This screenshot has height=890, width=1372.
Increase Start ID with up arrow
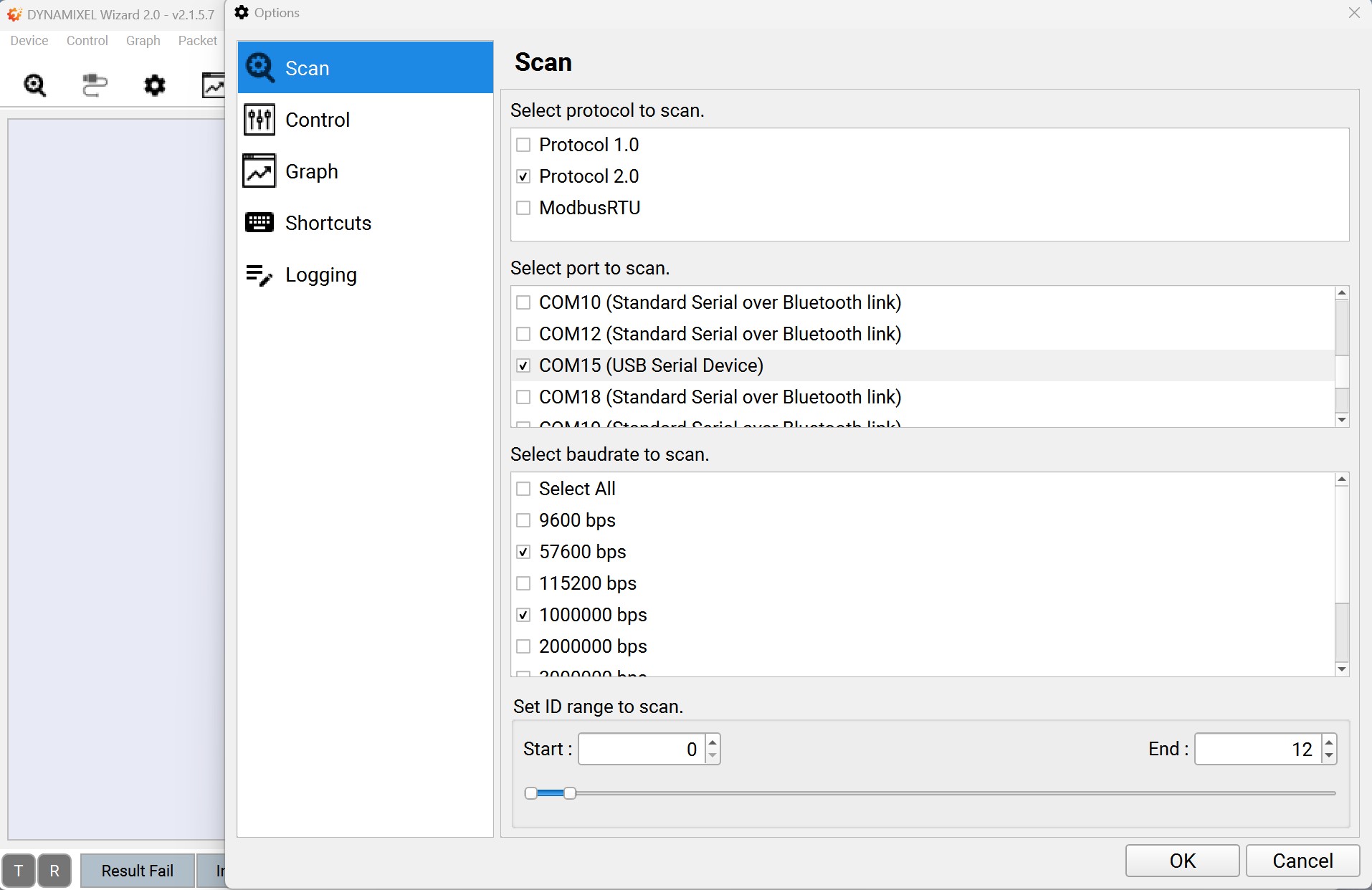click(x=713, y=742)
